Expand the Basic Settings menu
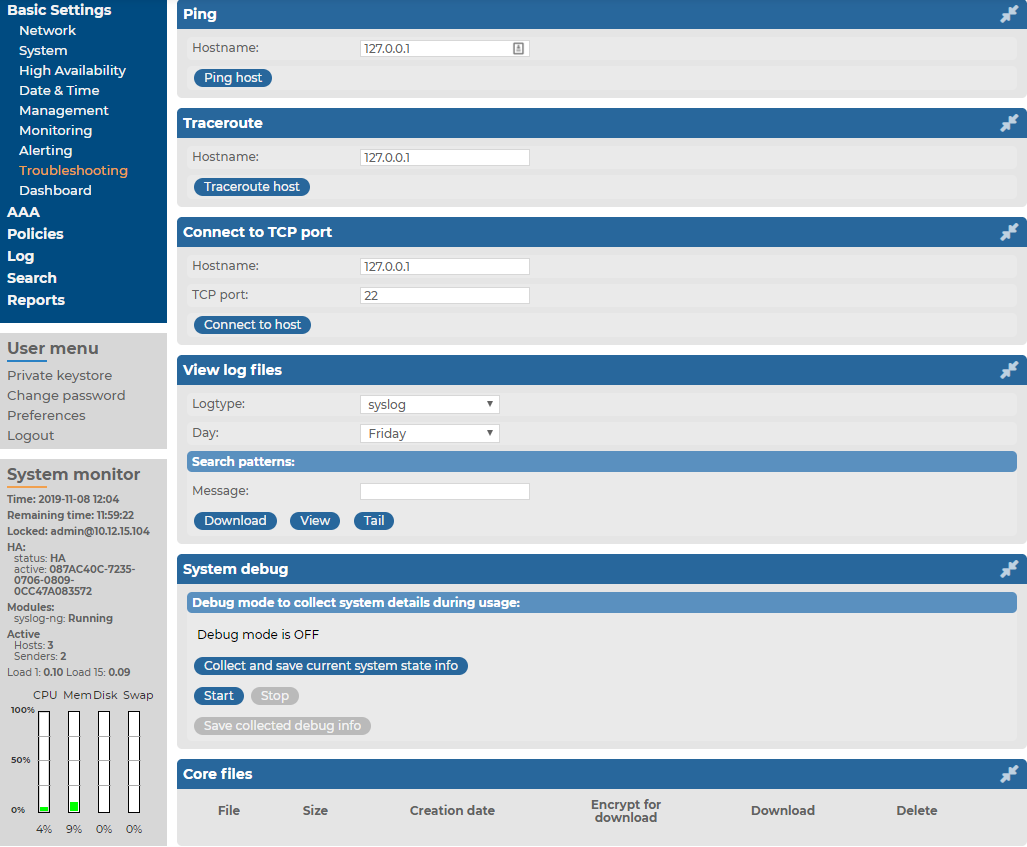 click(x=59, y=10)
